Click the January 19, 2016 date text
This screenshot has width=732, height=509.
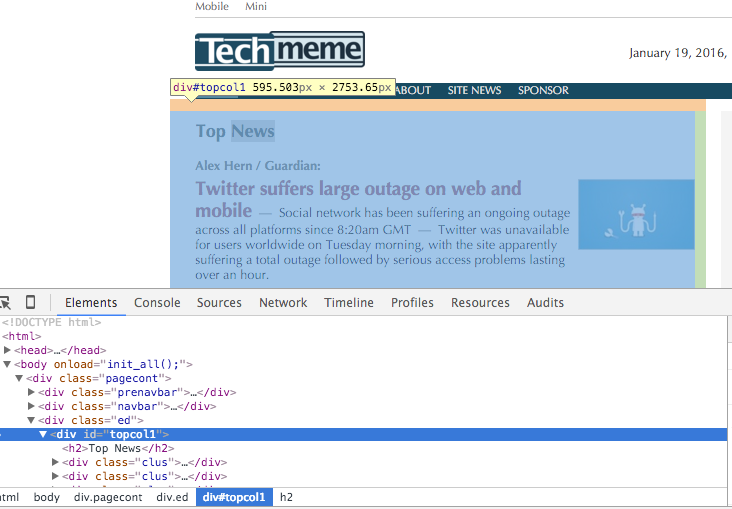tap(677, 53)
